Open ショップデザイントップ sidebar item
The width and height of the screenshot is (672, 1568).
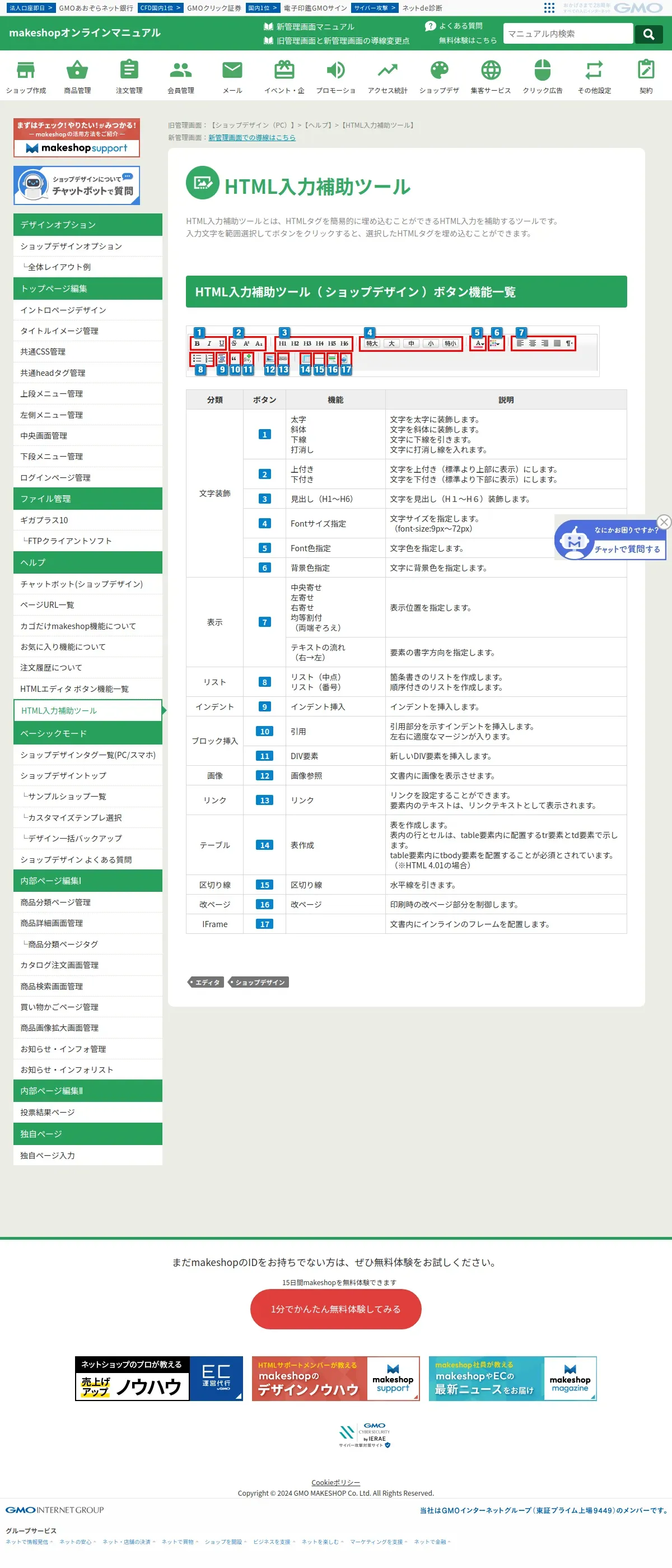point(88,775)
